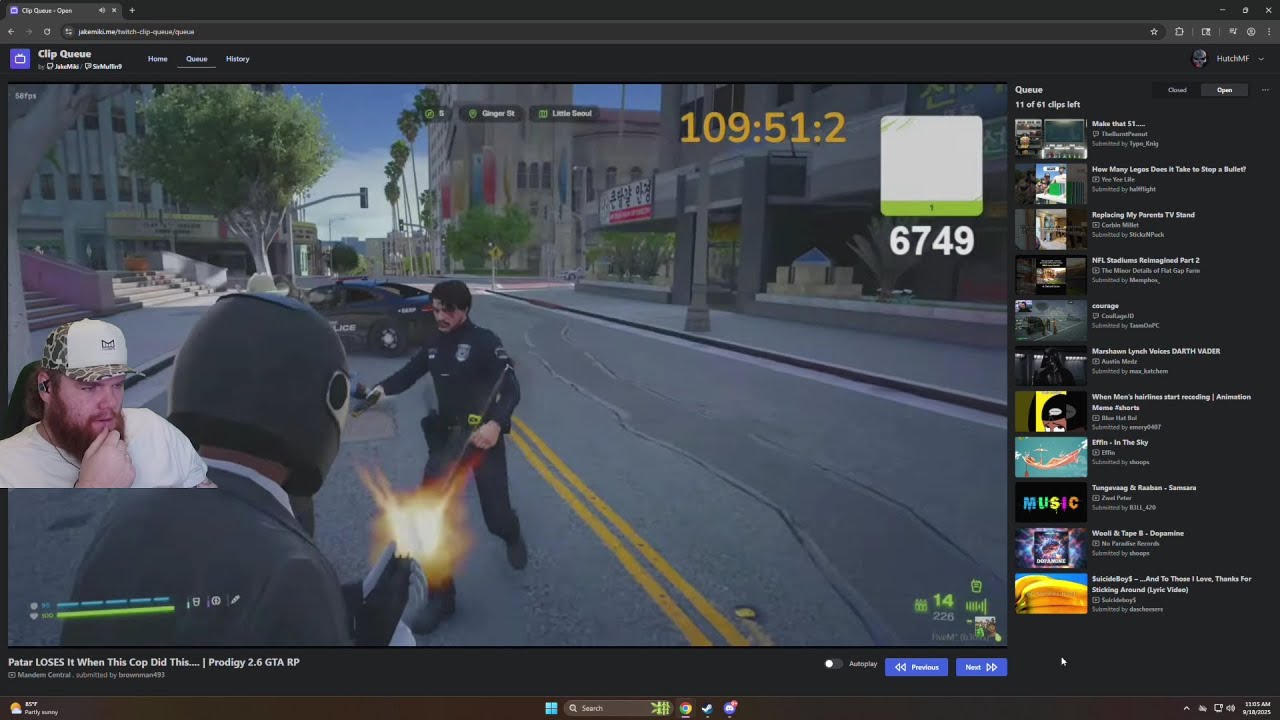Open the volume speaker tray icon

click(x=1230, y=708)
